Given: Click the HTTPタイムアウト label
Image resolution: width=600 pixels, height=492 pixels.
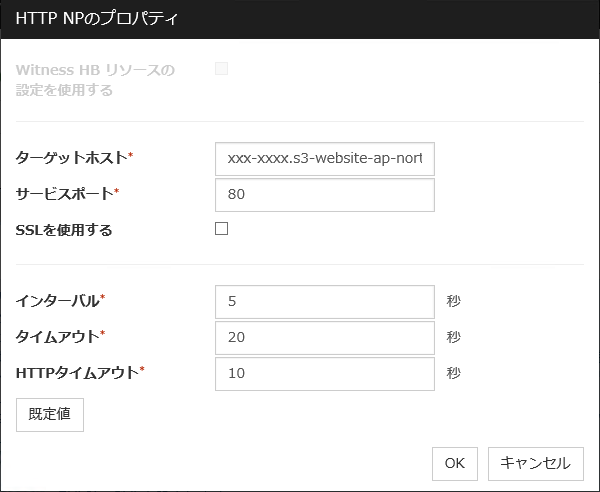Looking at the screenshot, I should [78, 373].
